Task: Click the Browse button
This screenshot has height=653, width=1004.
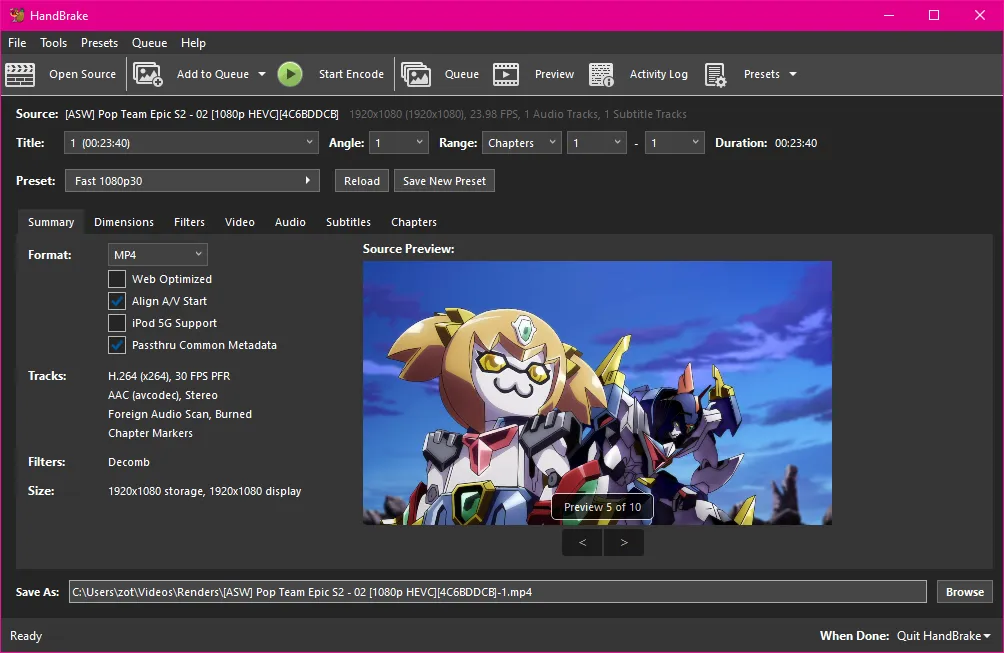Action: pos(964,592)
